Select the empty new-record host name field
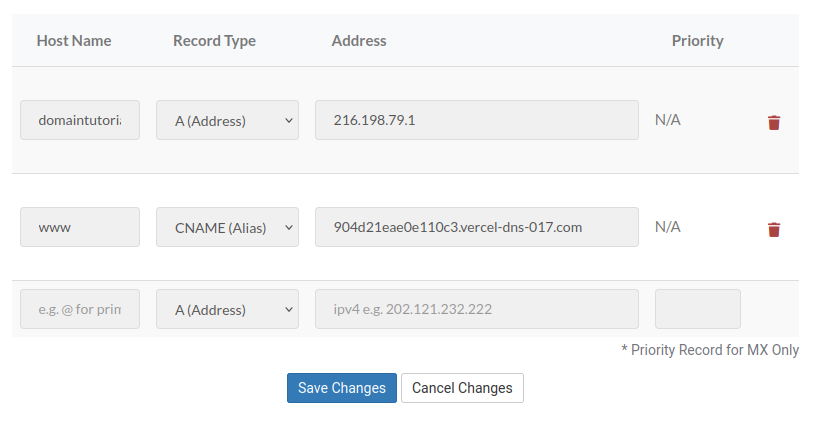Image resolution: width=820 pixels, height=423 pixels. click(x=80, y=310)
